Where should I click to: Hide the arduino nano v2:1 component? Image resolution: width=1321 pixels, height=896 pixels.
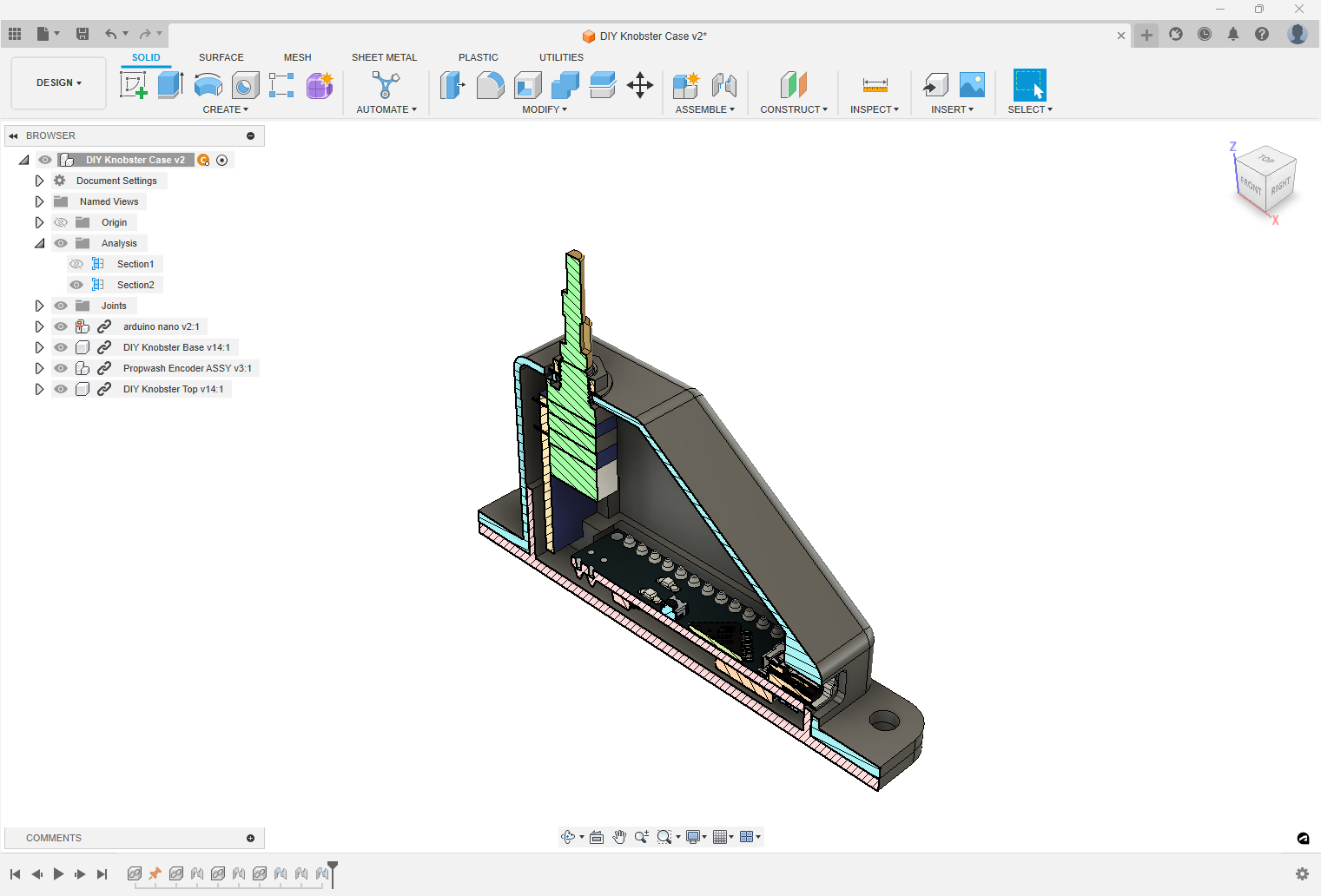pos(60,326)
